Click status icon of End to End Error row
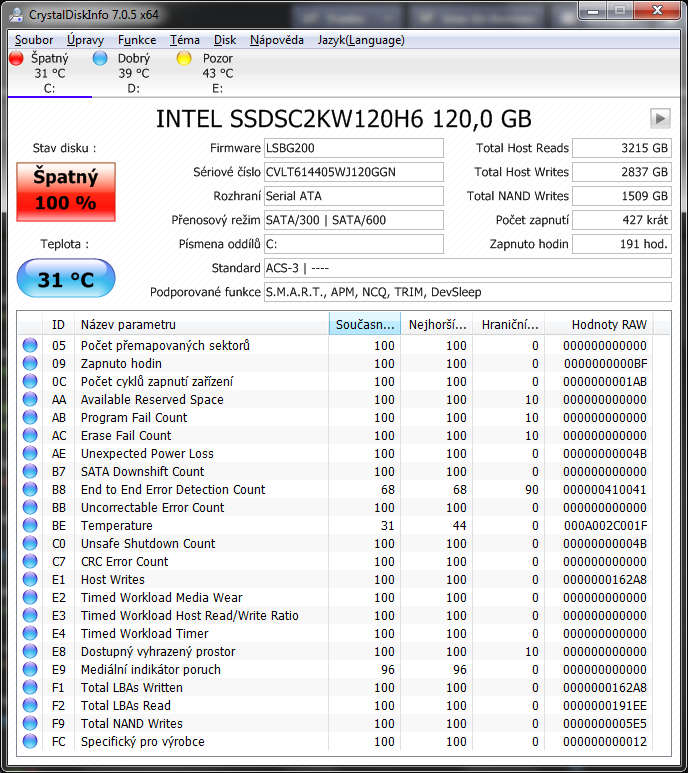Screen dimensions: 688x773 pos(30,489)
